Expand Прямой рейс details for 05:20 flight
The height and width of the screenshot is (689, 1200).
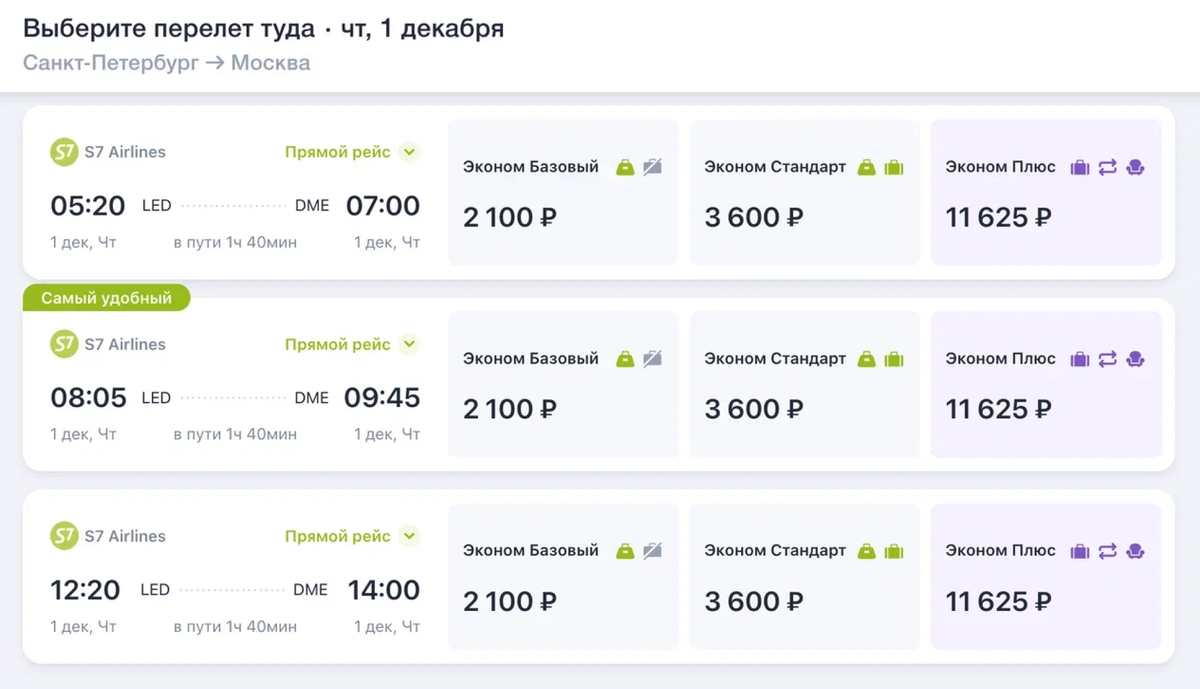[408, 153]
